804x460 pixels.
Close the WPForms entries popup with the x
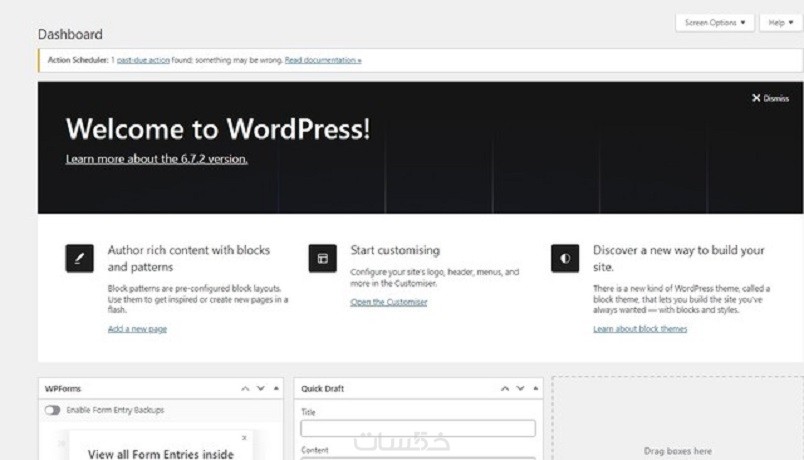(x=244, y=437)
